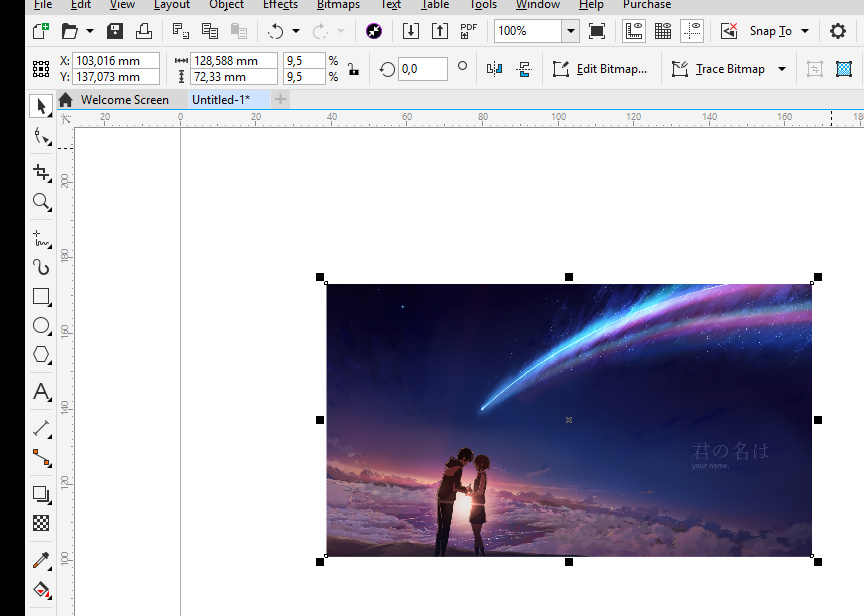Click the X position field
The image size is (864, 616).
pos(116,61)
